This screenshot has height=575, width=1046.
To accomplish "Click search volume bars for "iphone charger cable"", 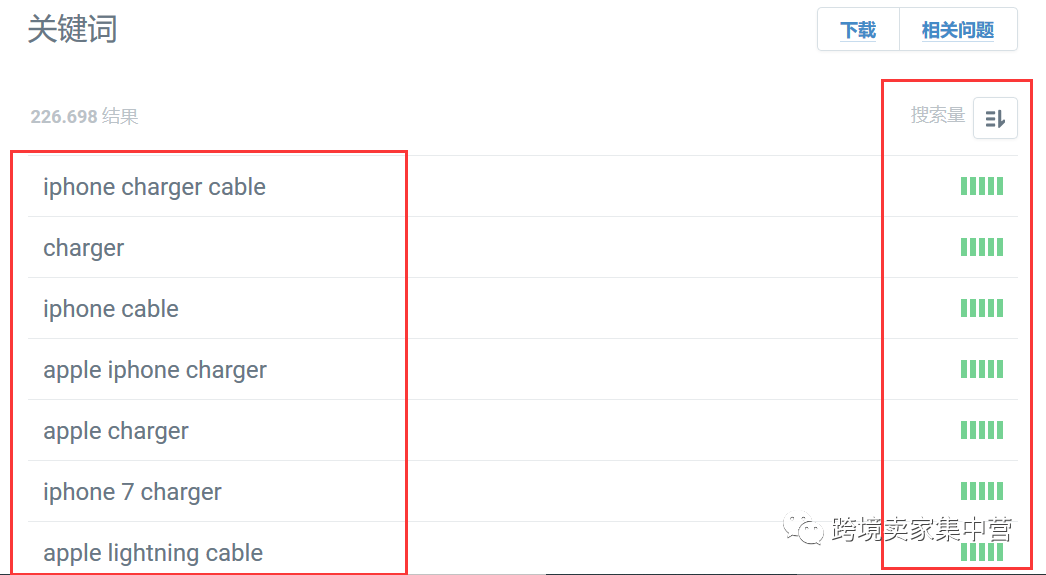I will click(981, 186).
